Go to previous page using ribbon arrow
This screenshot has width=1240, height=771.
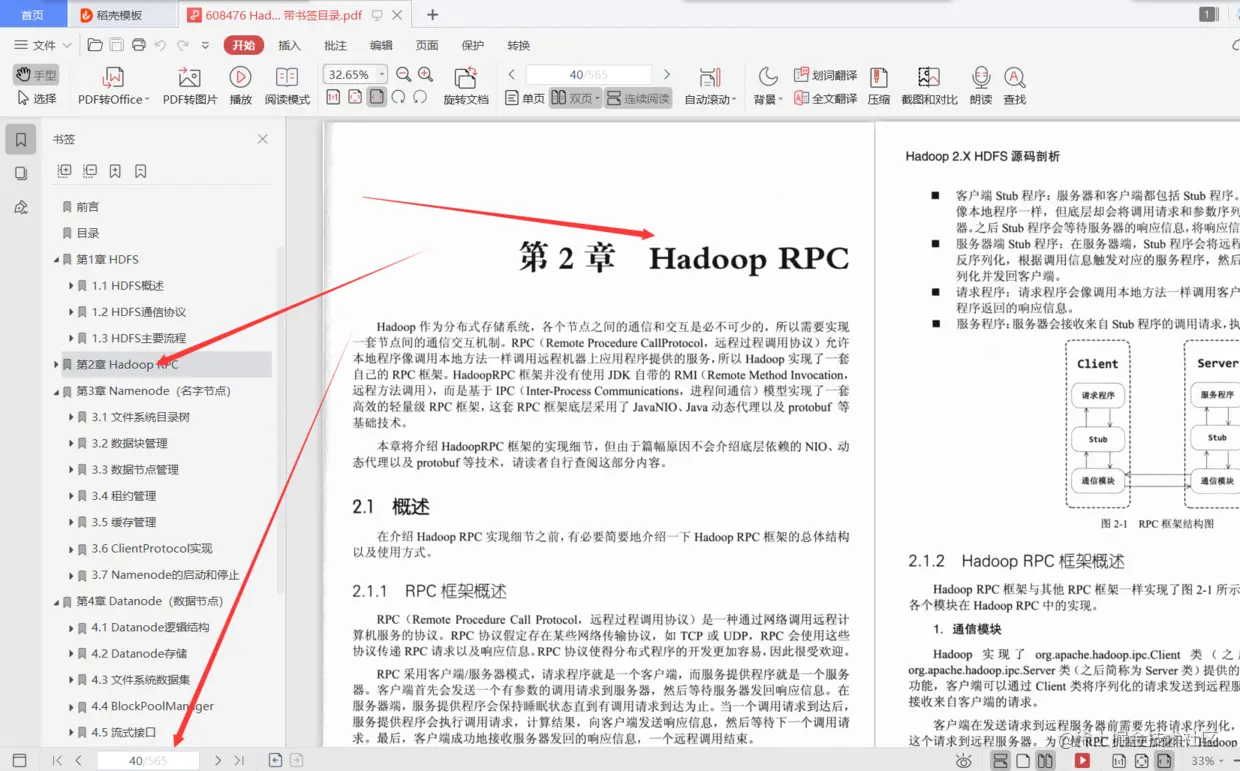(511, 75)
